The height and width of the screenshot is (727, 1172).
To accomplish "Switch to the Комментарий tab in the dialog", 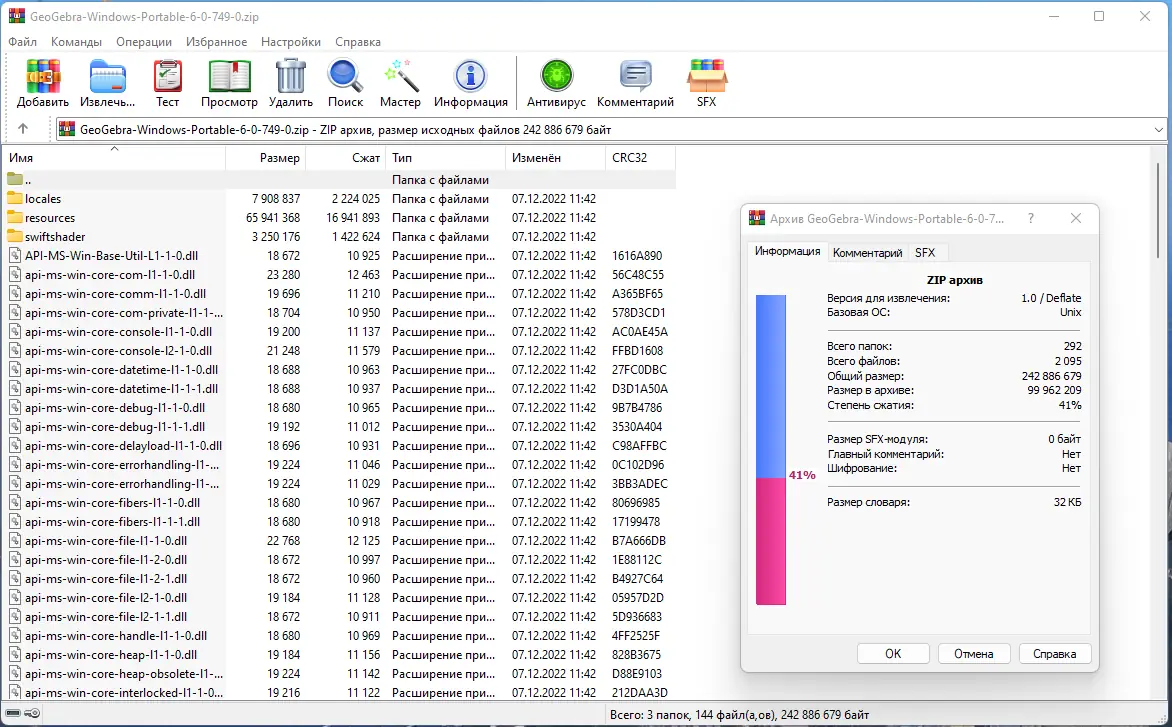I will click(867, 253).
